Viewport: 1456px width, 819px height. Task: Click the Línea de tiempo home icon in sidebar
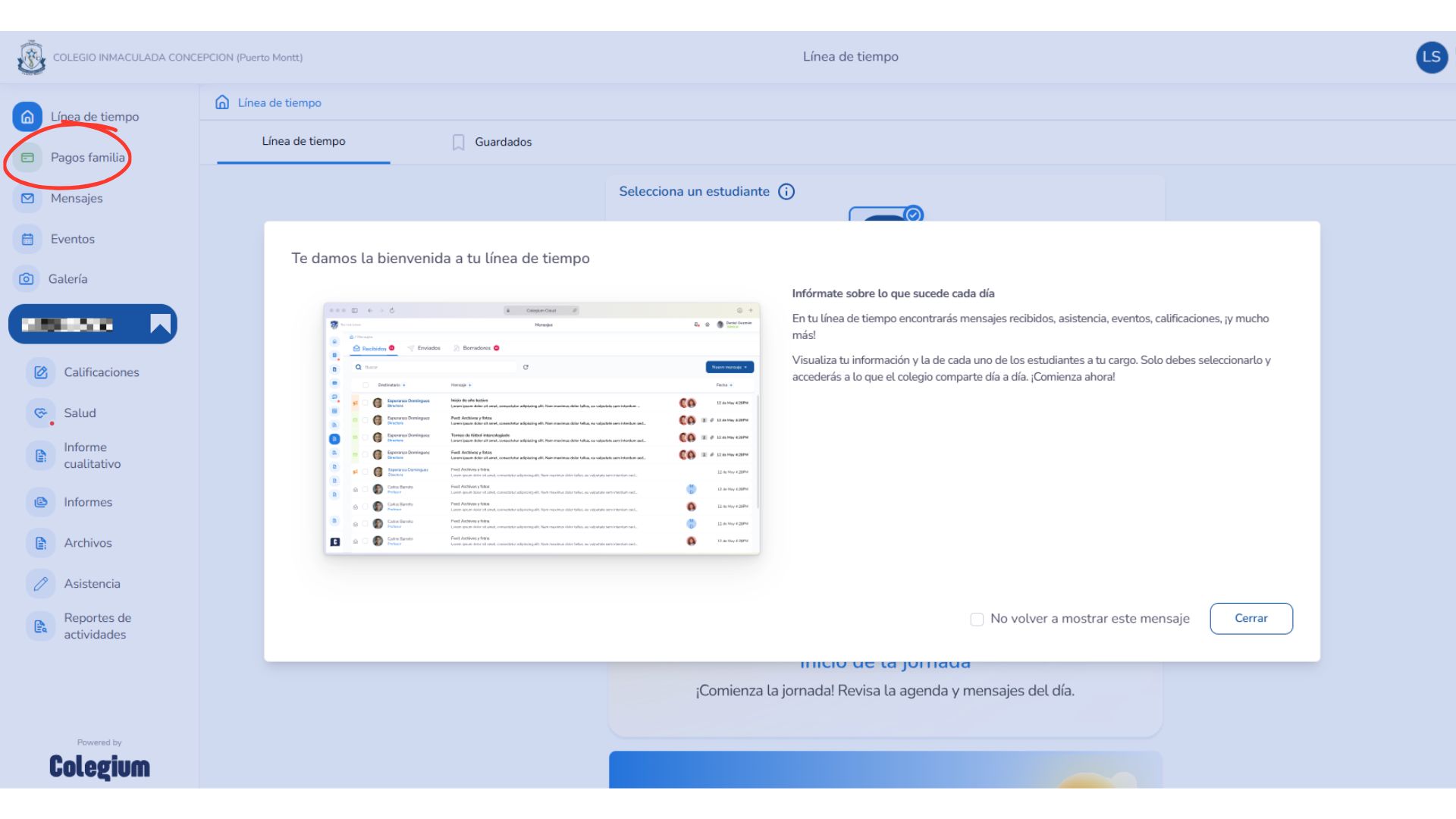pos(27,117)
